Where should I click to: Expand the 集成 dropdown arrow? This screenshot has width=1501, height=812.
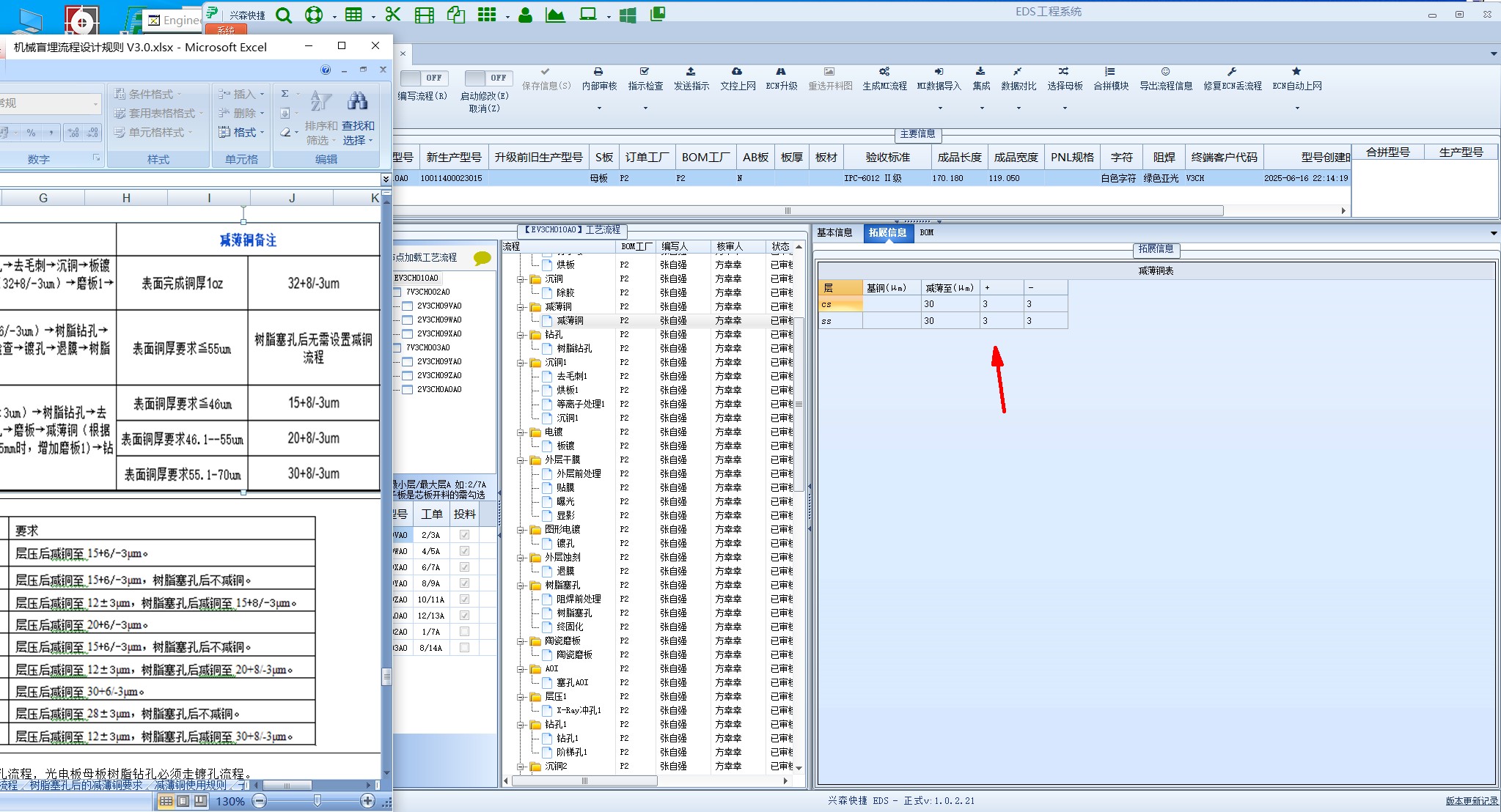pos(981,108)
